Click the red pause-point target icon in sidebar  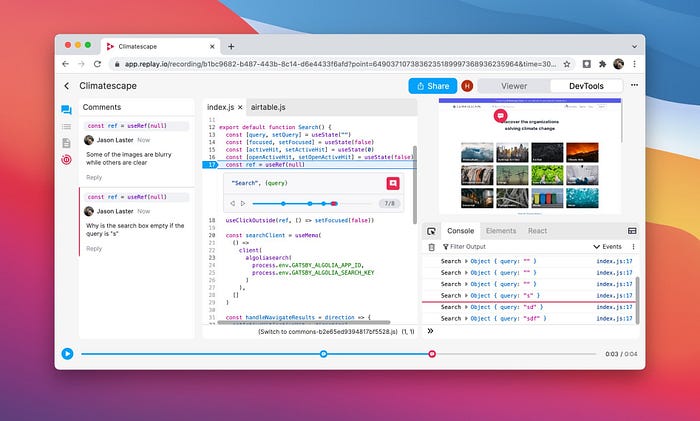click(x=66, y=159)
